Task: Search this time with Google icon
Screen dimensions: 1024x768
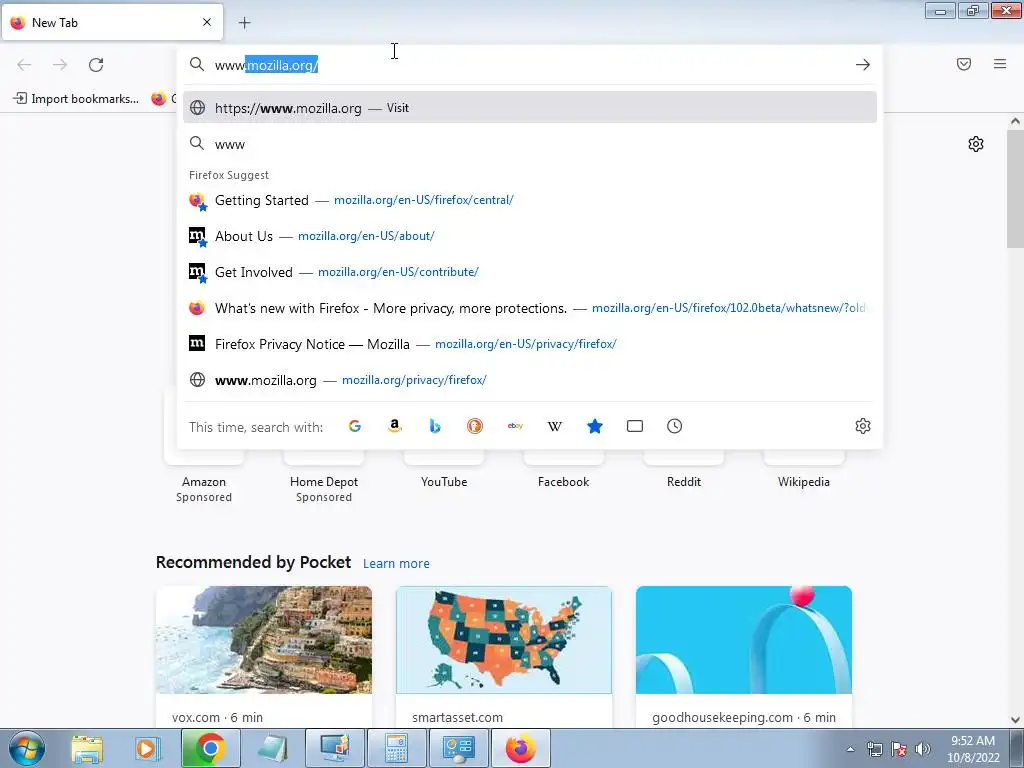Action: [355, 426]
